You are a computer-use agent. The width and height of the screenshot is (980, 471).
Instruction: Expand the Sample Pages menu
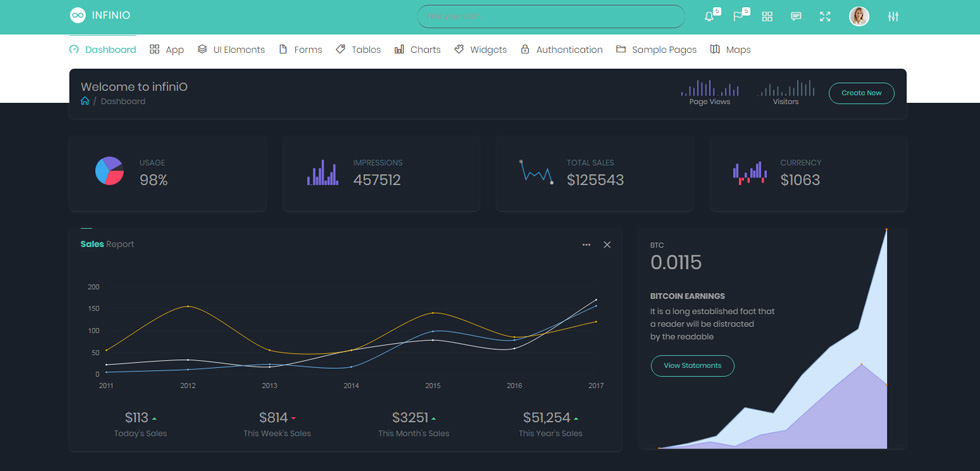point(656,49)
